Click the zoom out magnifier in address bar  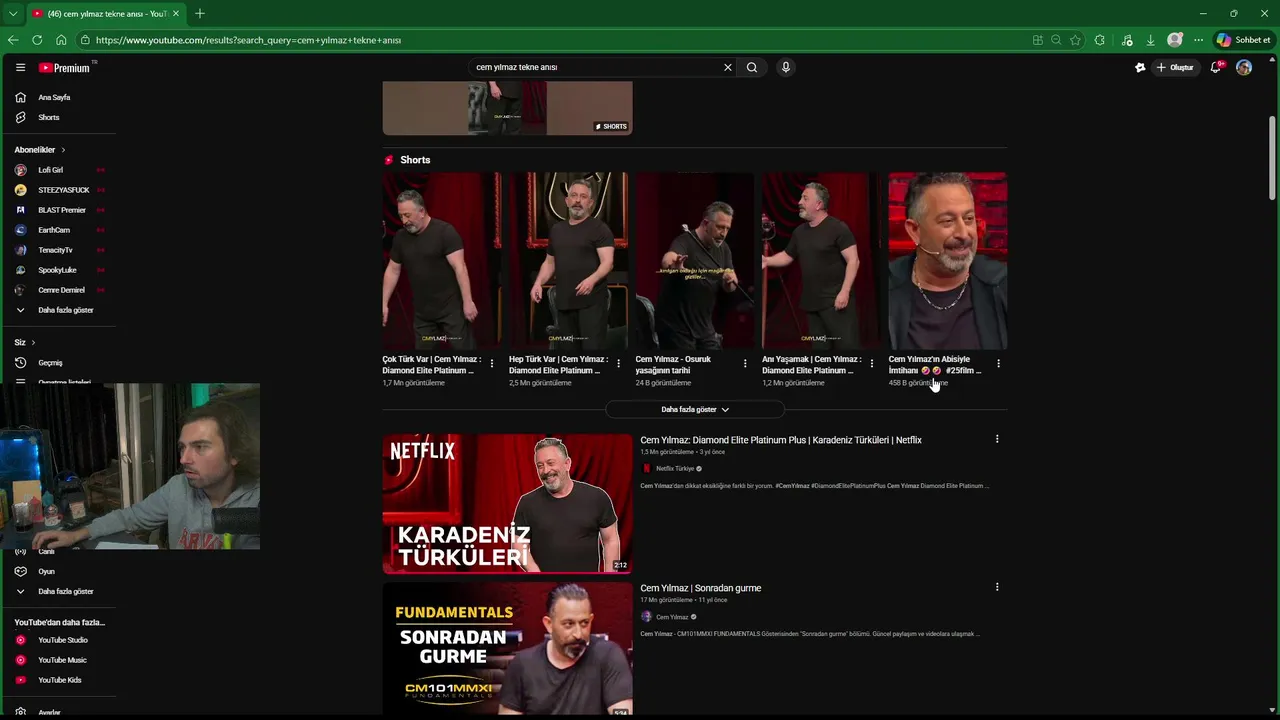pos(1056,40)
